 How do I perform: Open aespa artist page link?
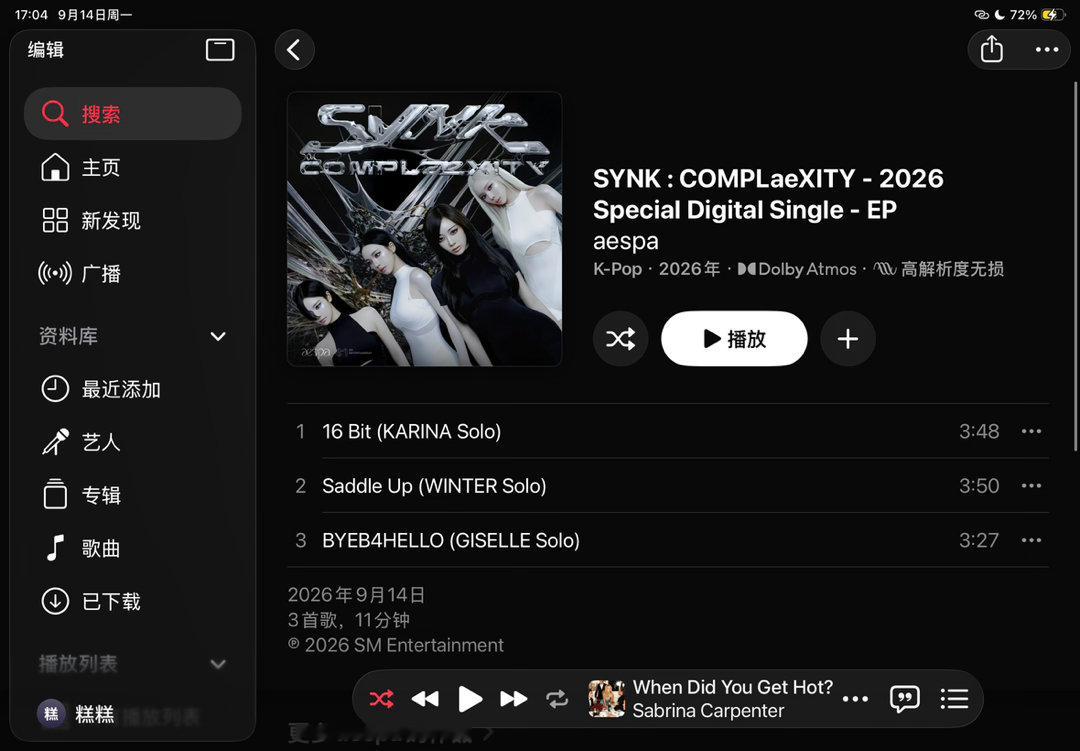pos(625,241)
